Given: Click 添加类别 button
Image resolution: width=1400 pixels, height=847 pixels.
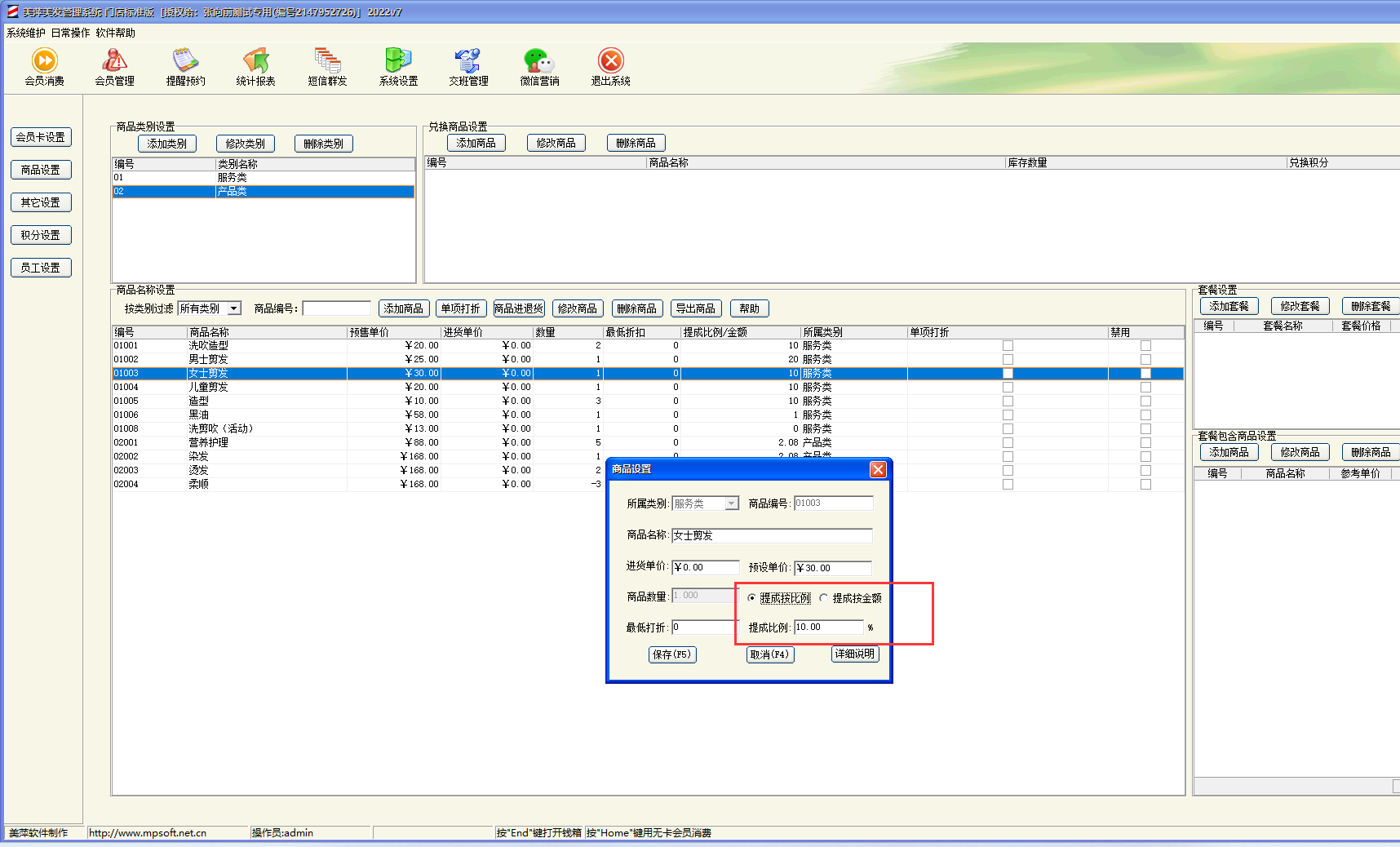Looking at the screenshot, I should pos(167,144).
